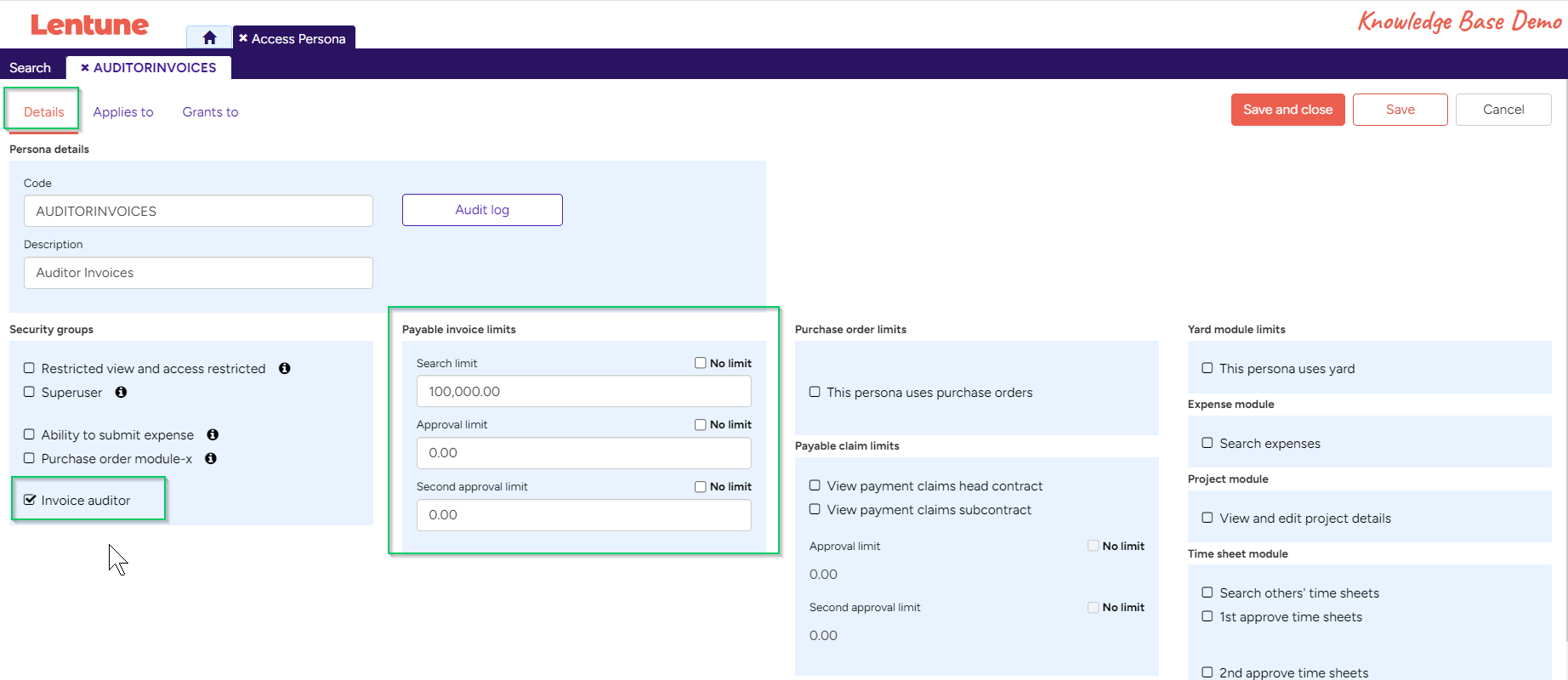Open the Lentune logo home link
1568x680 pixels.
pos(89,25)
